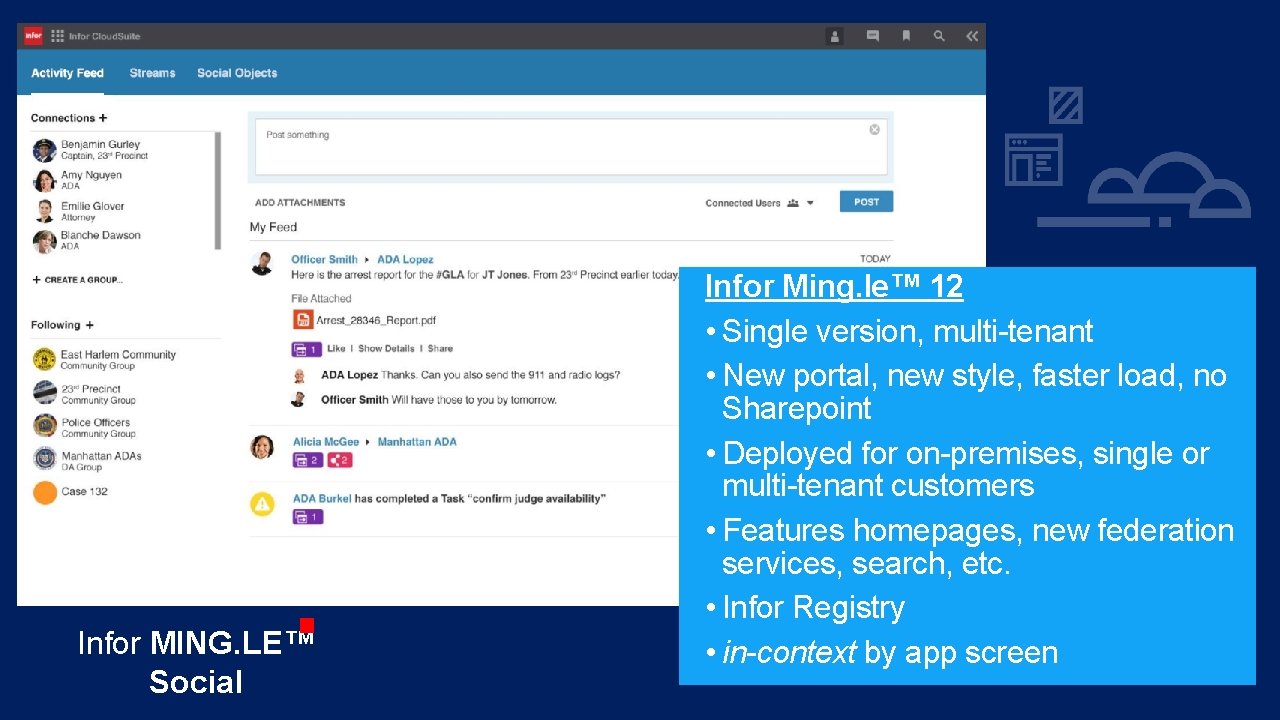Screen dimensions: 1280x720
Task: Click purple comment icon under ADA Burkel task
Action: (x=307, y=517)
